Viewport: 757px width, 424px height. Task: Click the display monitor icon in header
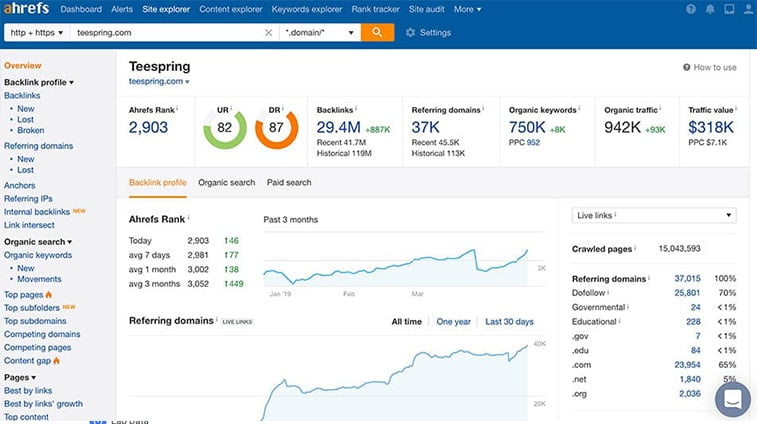pos(729,9)
